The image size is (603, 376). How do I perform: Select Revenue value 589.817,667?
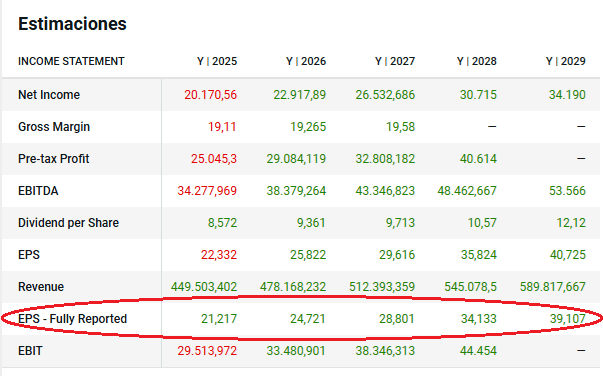click(553, 286)
